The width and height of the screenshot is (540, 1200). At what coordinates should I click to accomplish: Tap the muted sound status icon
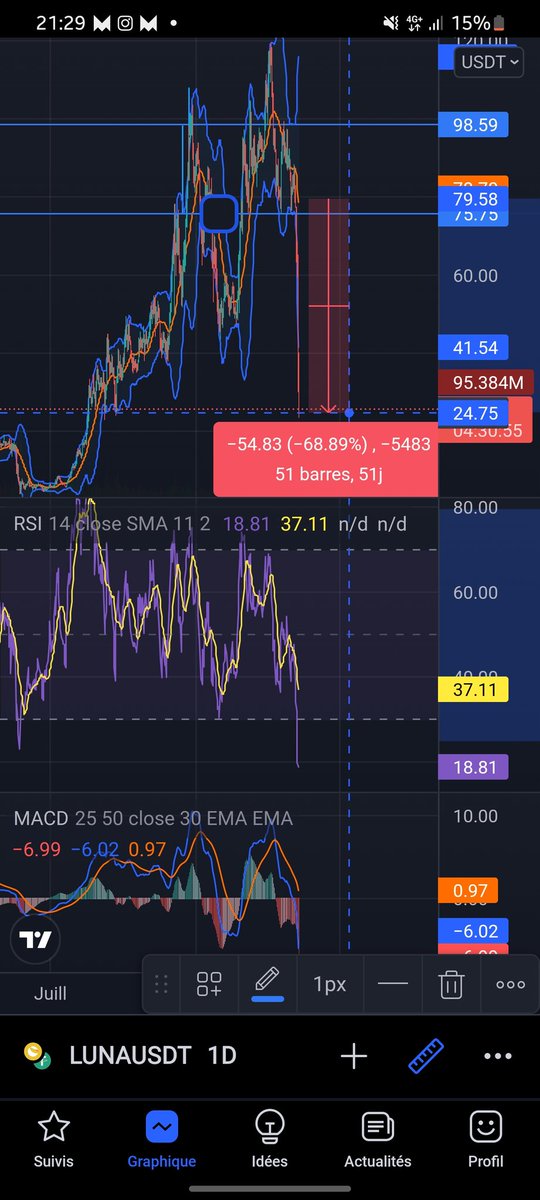pos(392,22)
